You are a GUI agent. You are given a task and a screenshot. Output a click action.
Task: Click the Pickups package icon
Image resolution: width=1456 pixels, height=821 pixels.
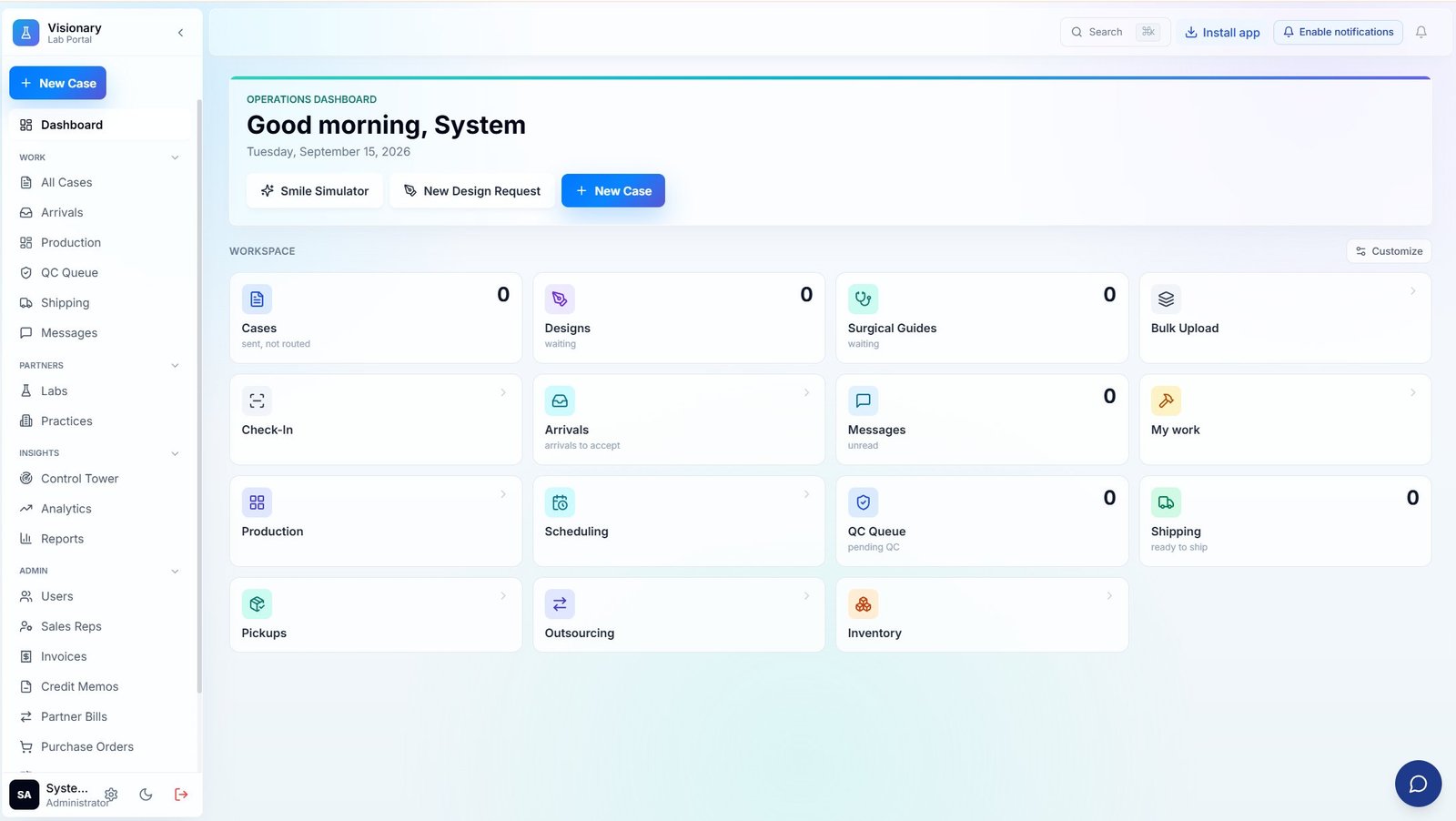[257, 603]
